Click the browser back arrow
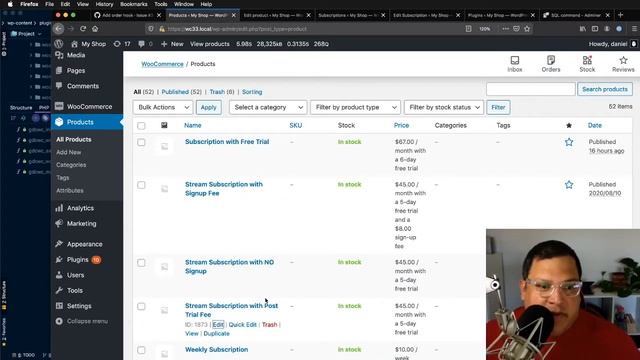The width and height of the screenshot is (640, 360). [59, 29]
